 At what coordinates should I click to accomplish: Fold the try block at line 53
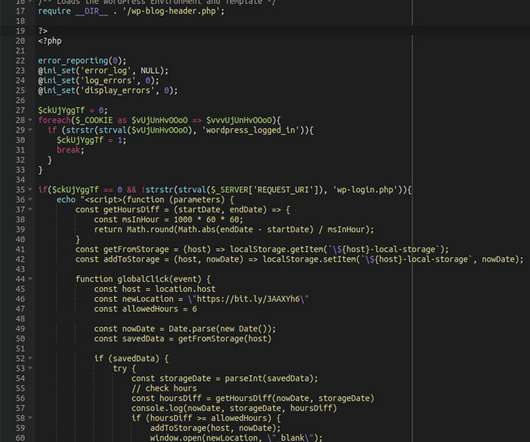tap(30, 368)
